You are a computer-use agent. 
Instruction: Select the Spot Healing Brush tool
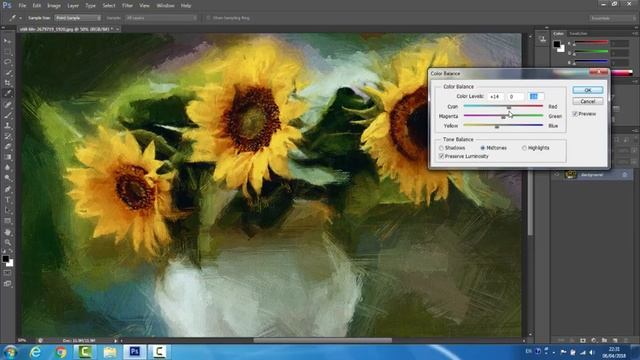click(8, 104)
